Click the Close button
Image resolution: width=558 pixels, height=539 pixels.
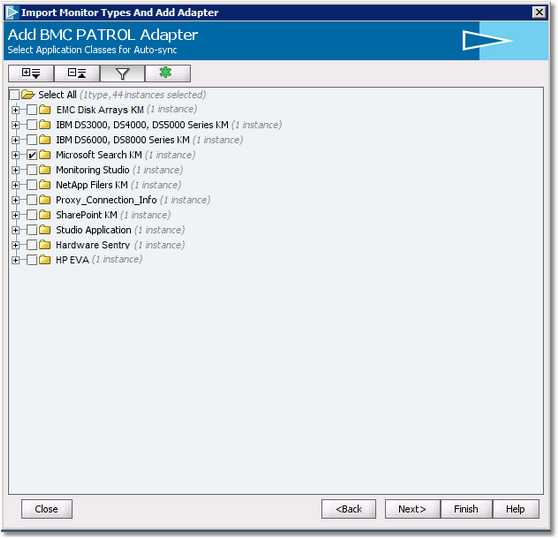(47, 509)
